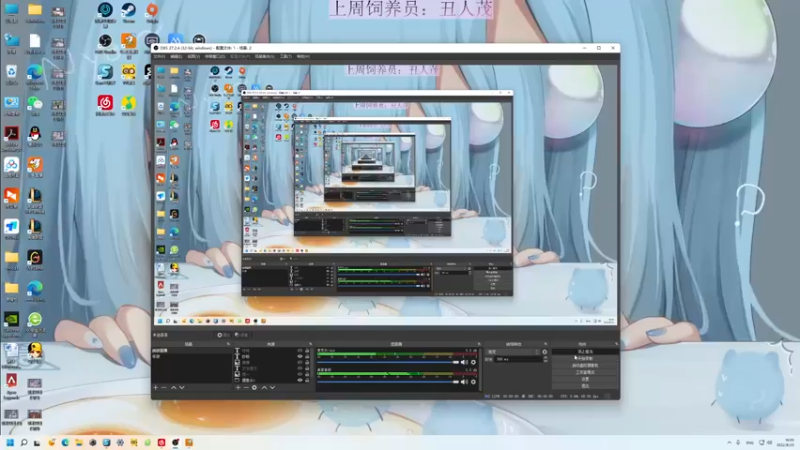Click the 属性 (Properties) button above the docks
This screenshot has height=450, width=800.
coord(223,335)
